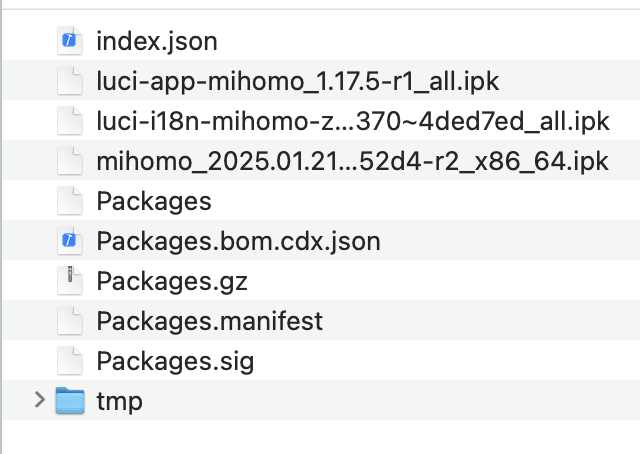640x454 pixels.
Task: Select the Packages.gz file name
Action: tap(171, 281)
